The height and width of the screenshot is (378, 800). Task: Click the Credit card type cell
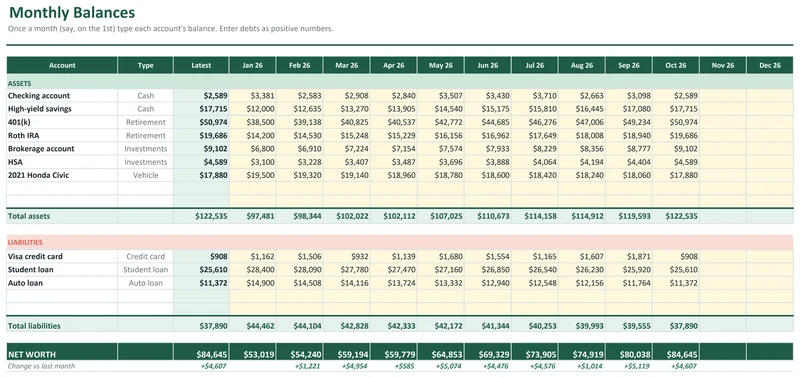click(x=145, y=257)
